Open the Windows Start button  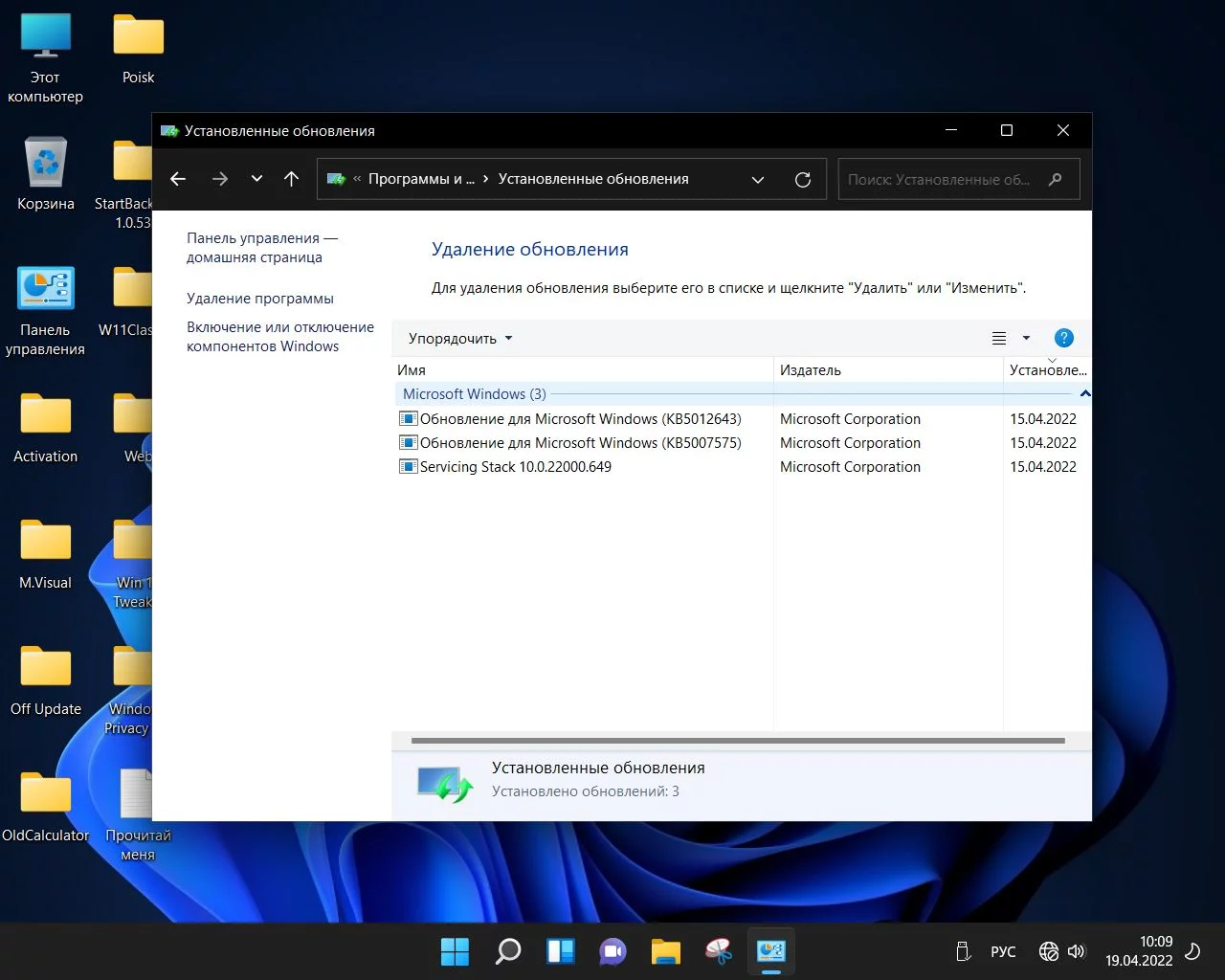tap(455, 951)
